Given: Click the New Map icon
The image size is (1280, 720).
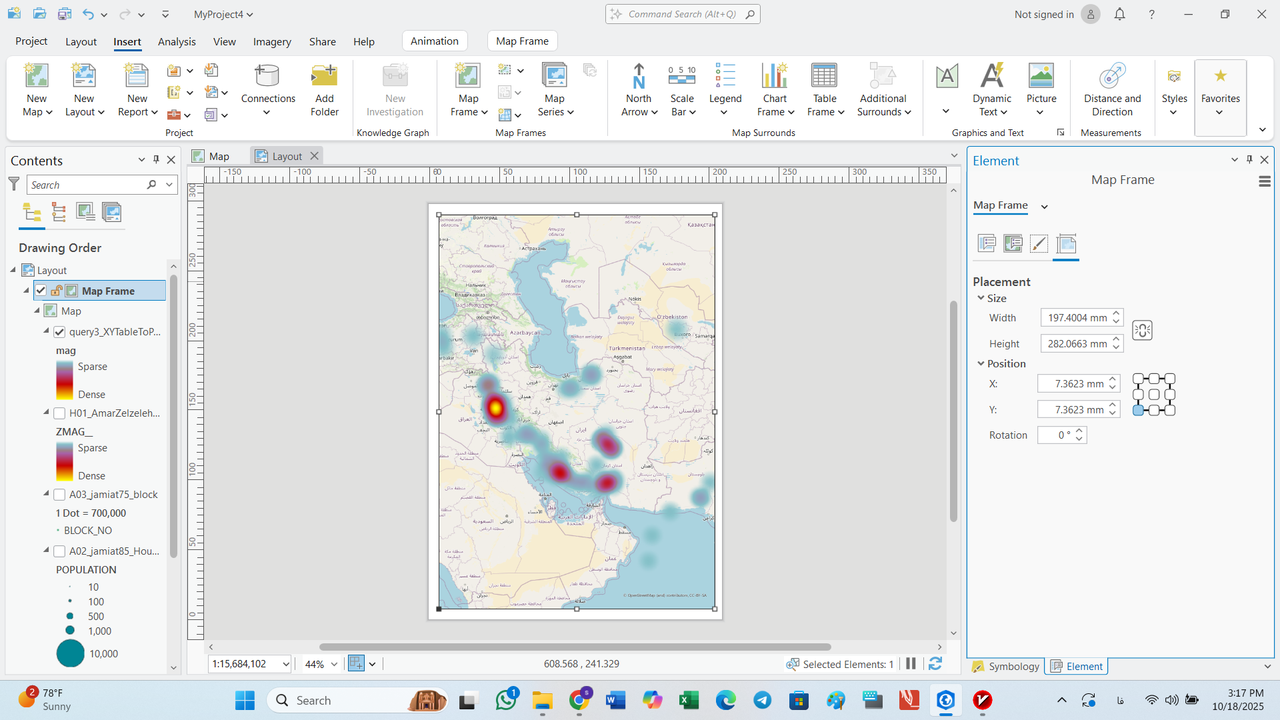Looking at the screenshot, I should pyautogui.click(x=36, y=76).
